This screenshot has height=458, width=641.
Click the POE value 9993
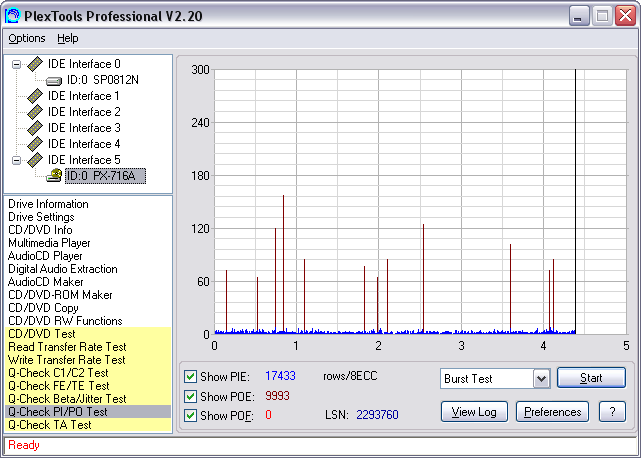277,396
